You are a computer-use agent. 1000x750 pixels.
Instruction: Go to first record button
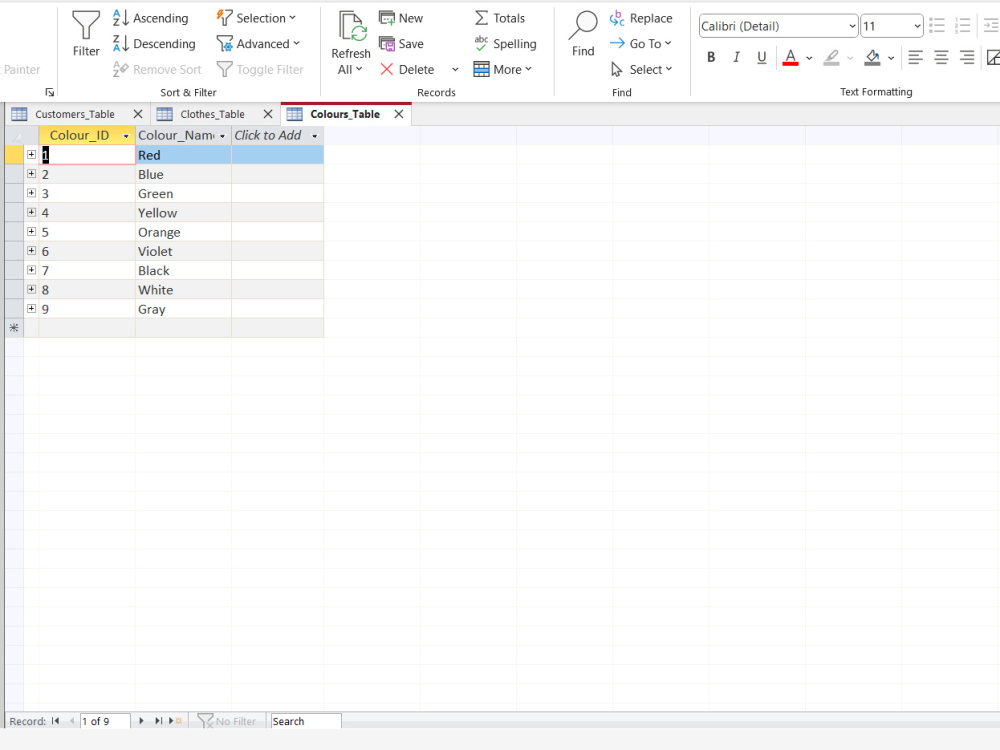(x=55, y=721)
